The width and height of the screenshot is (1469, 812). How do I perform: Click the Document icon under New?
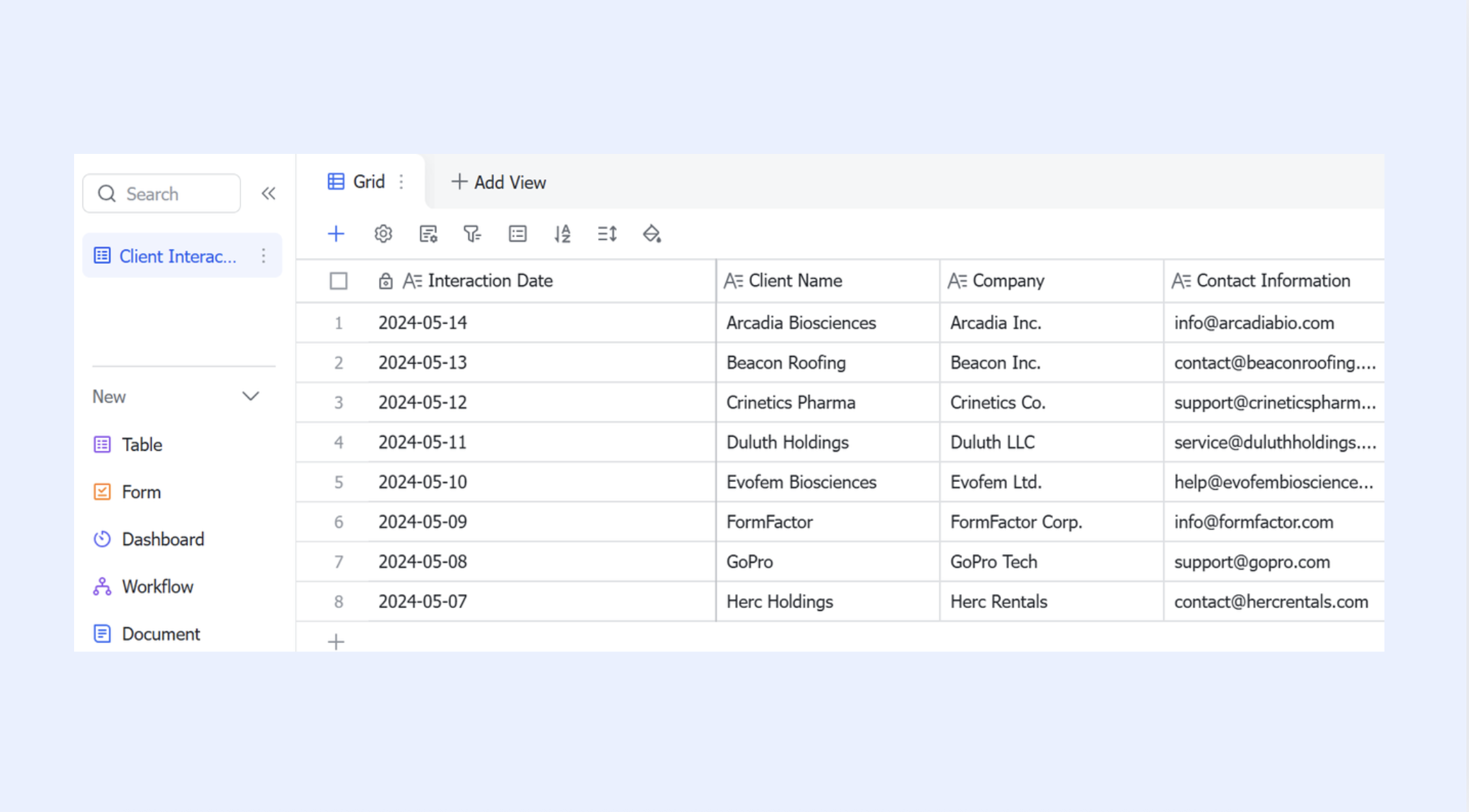click(x=102, y=633)
